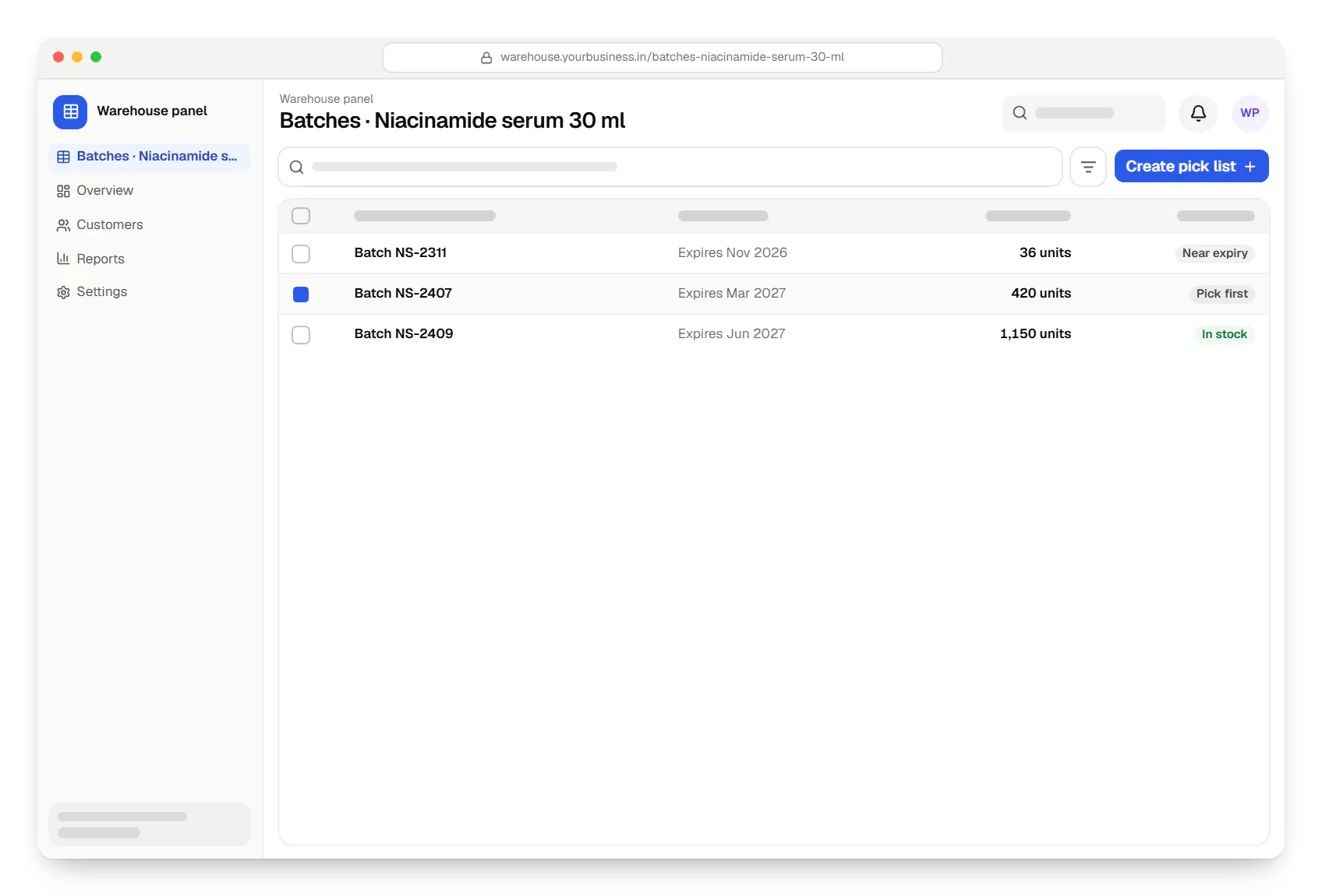The width and height of the screenshot is (1322, 896).
Task: Click the Expires Mar 2027 cell
Action: [731, 293]
